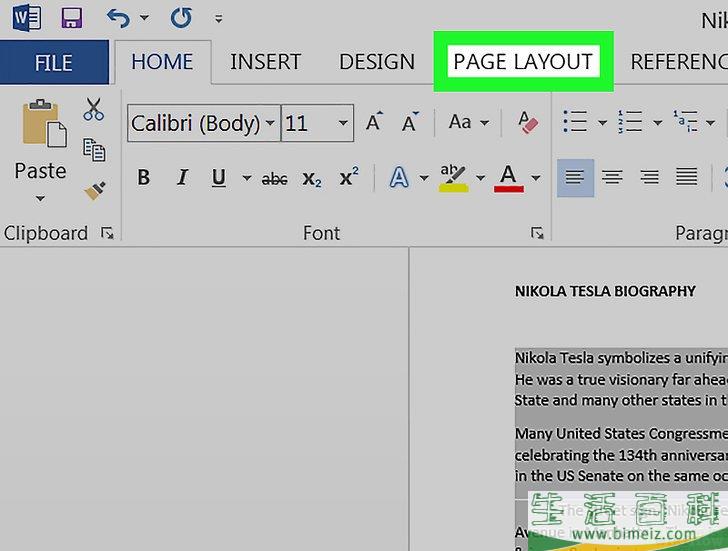Open the undo history dropdown arrow
Screen dimensions: 728x551
click(144, 19)
